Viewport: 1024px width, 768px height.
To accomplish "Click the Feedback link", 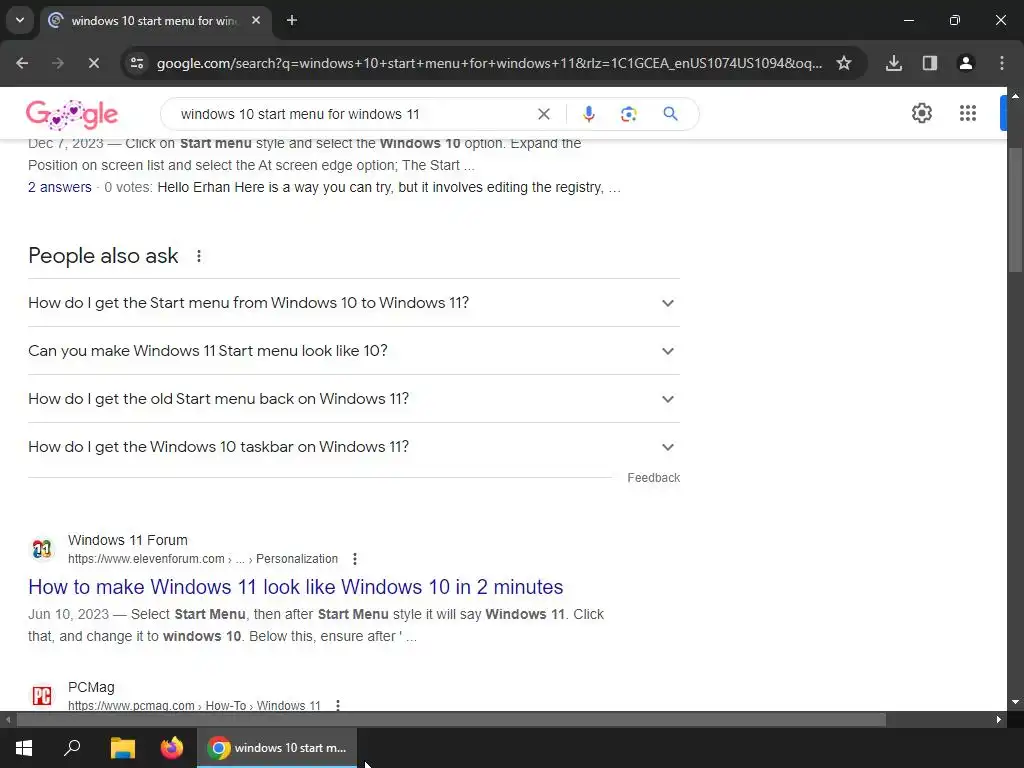I will coord(653,478).
